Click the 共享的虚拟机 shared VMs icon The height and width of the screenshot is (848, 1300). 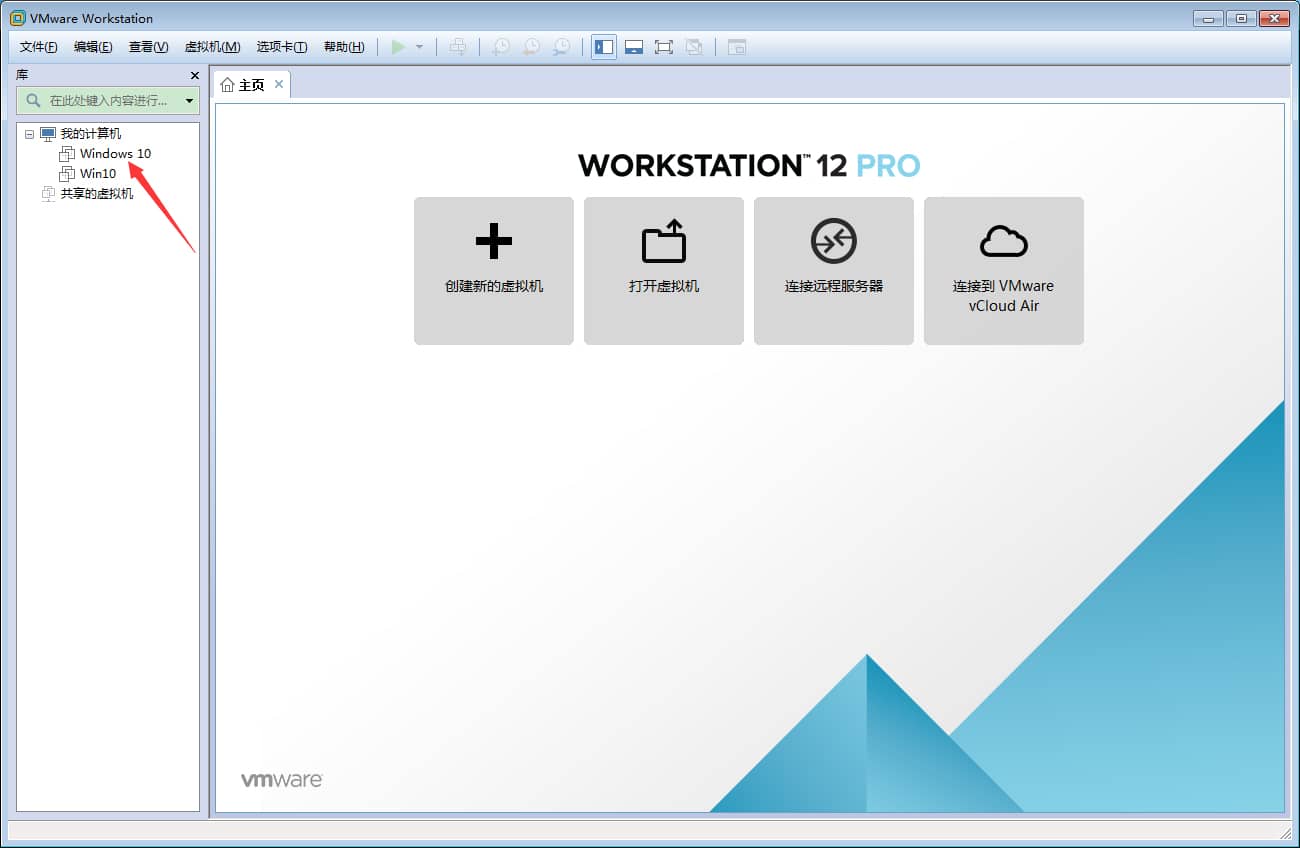(x=48, y=194)
